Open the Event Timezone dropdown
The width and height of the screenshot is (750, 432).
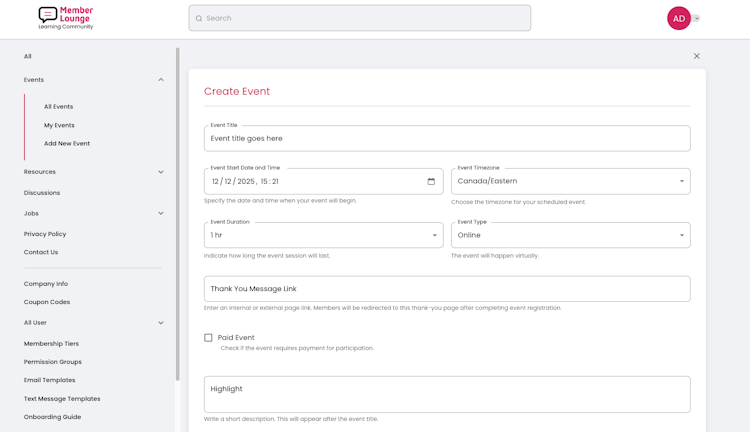[570, 182]
